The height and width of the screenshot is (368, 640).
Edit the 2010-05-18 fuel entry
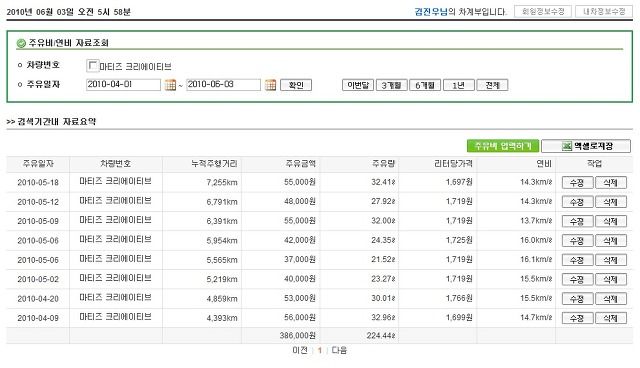[577, 182]
